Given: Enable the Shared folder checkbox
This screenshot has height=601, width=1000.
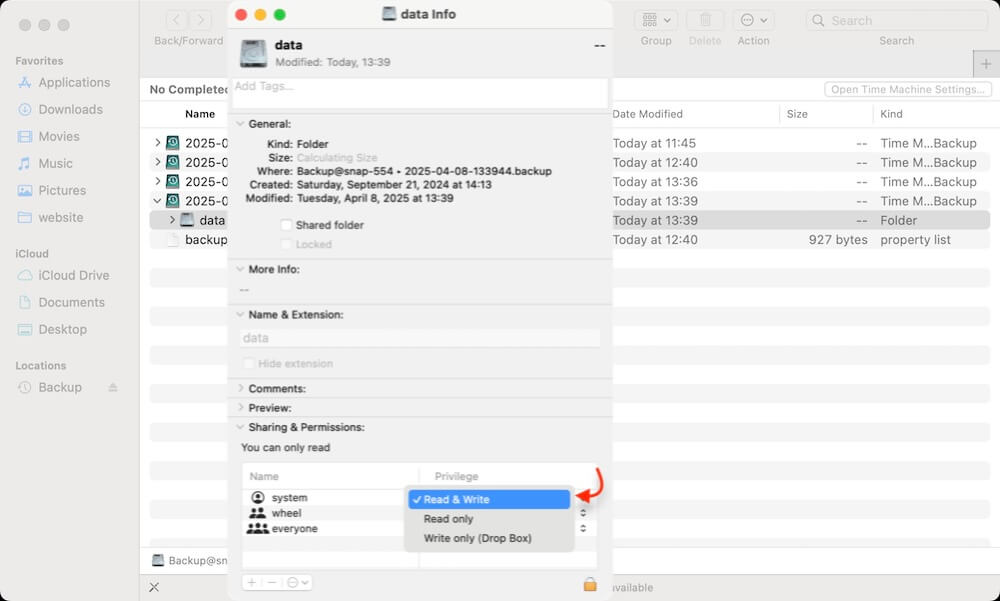Looking at the screenshot, I should tap(287, 224).
